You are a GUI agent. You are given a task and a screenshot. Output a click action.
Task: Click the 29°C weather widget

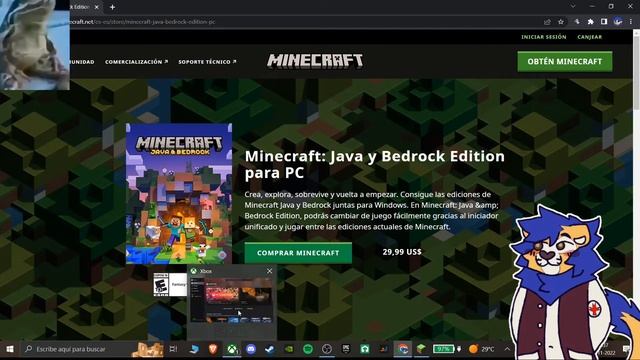(x=482, y=349)
